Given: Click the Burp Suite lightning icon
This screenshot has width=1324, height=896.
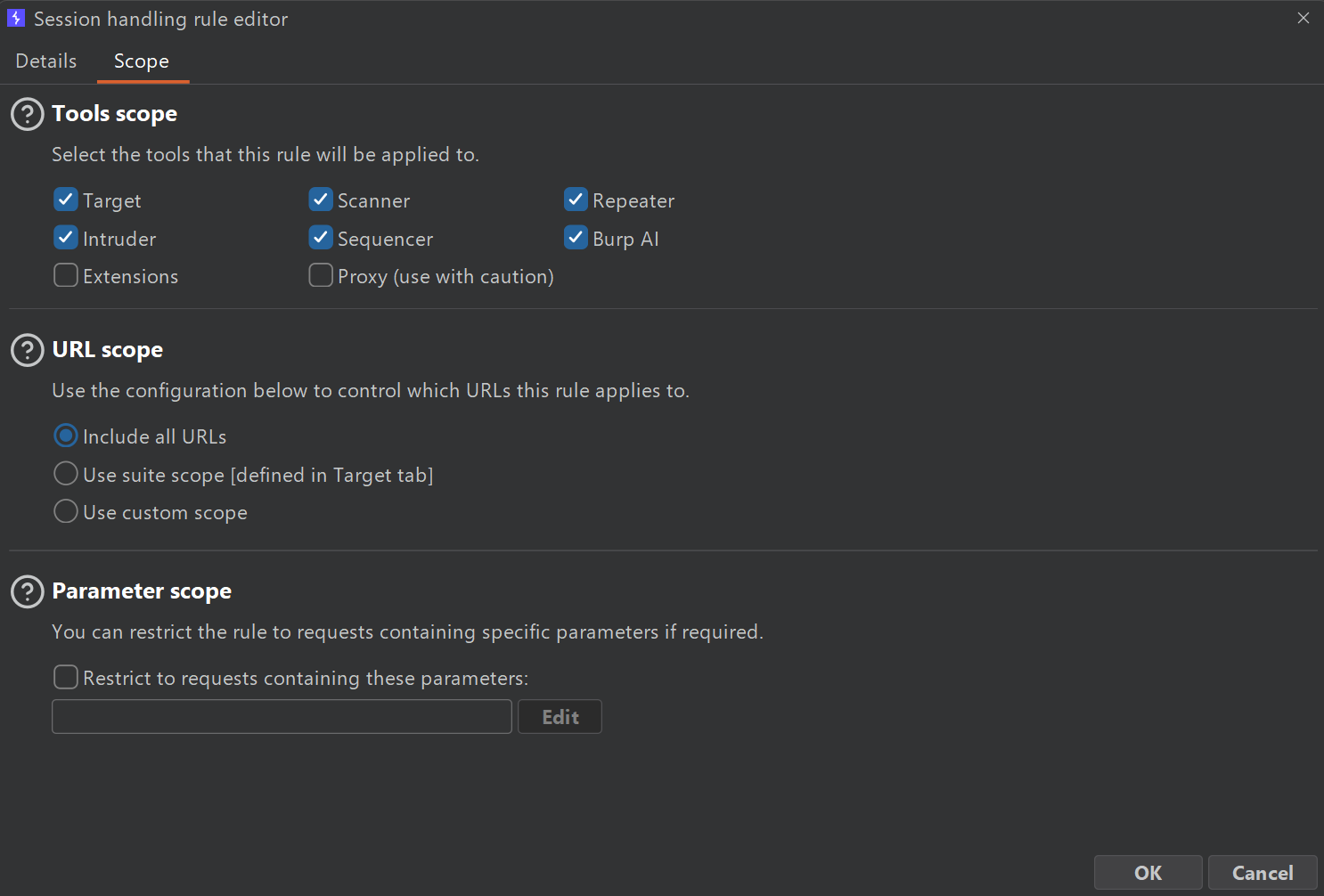Looking at the screenshot, I should click(x=16, y=18).
